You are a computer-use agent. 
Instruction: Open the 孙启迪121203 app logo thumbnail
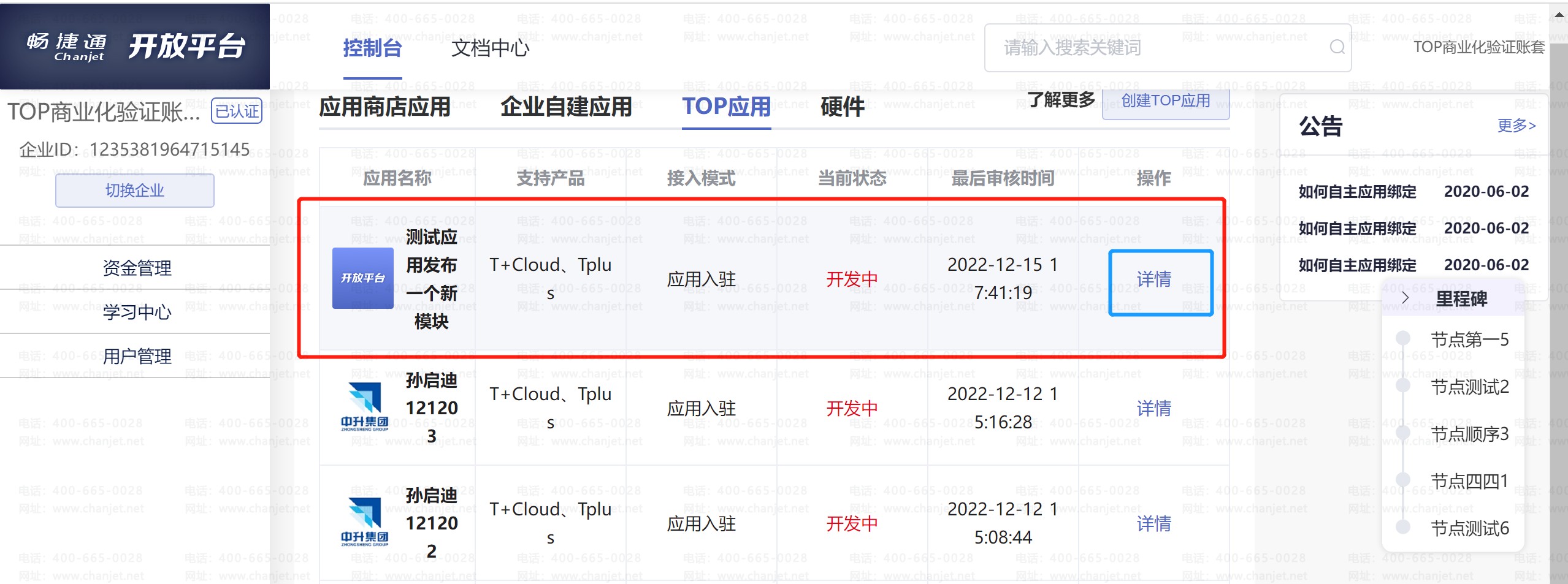(x=364, y=408)
